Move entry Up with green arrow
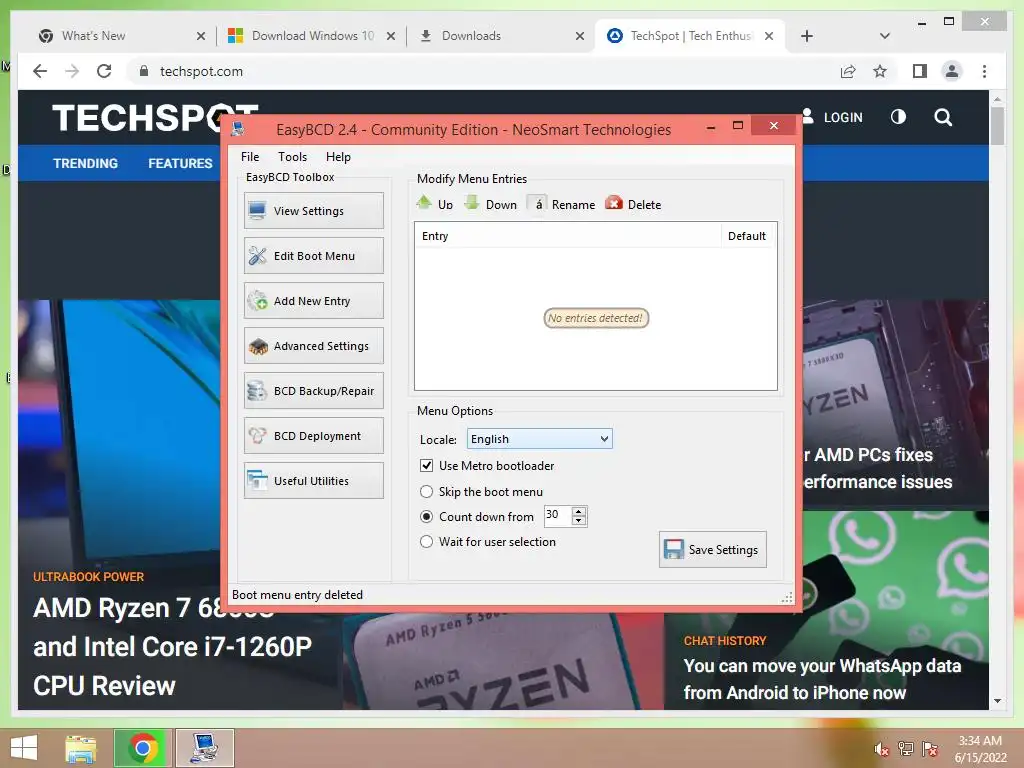1024x768 pixels. (435, 204)
